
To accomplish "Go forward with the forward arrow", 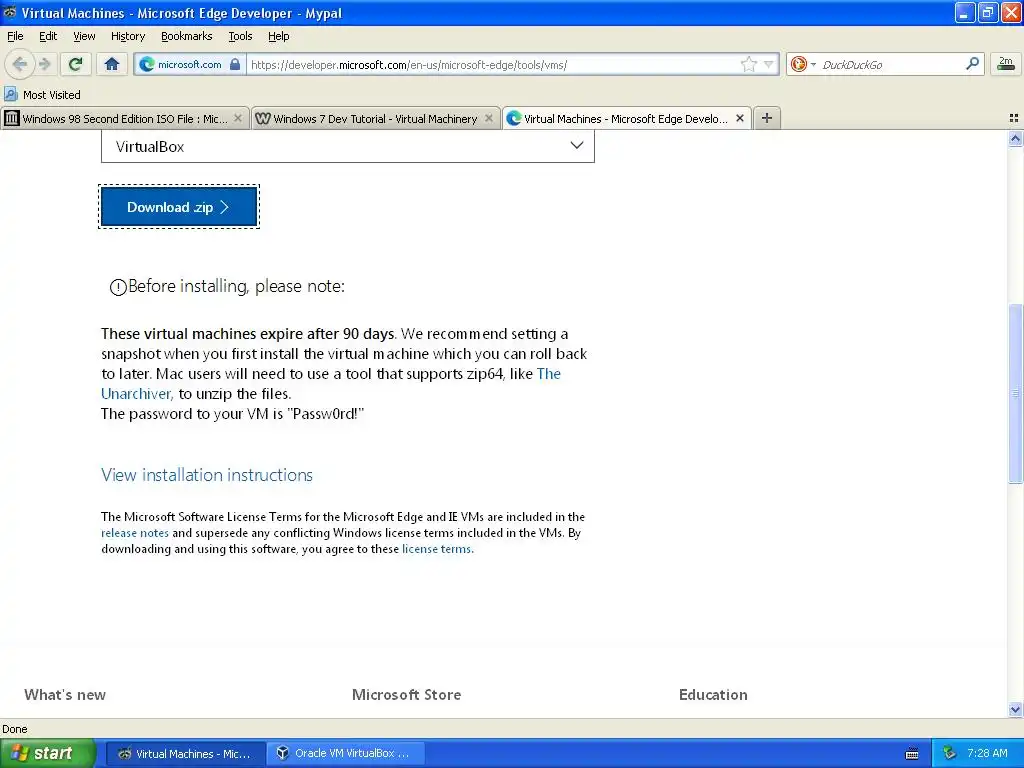I will pos(44,64).
